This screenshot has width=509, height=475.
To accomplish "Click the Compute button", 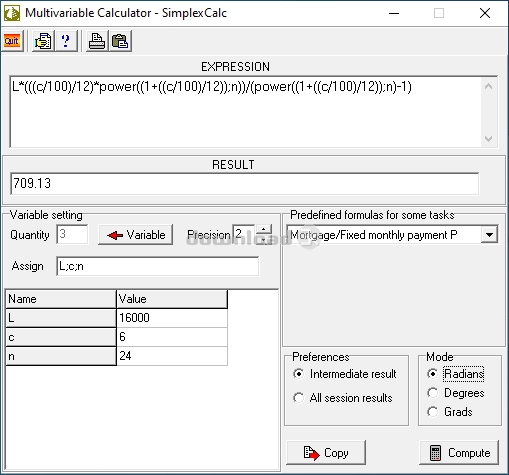I will [459, 453].
